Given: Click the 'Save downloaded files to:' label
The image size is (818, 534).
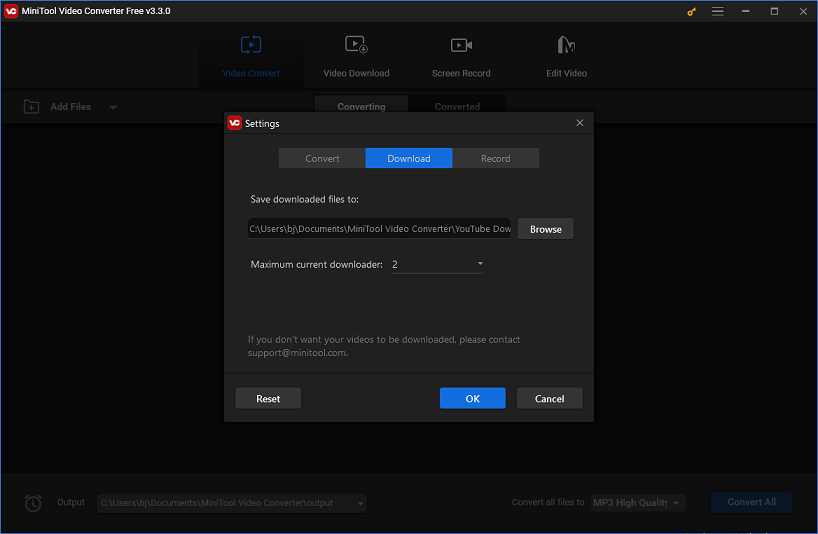Looking at the screenshot, I should coord(304,199).
